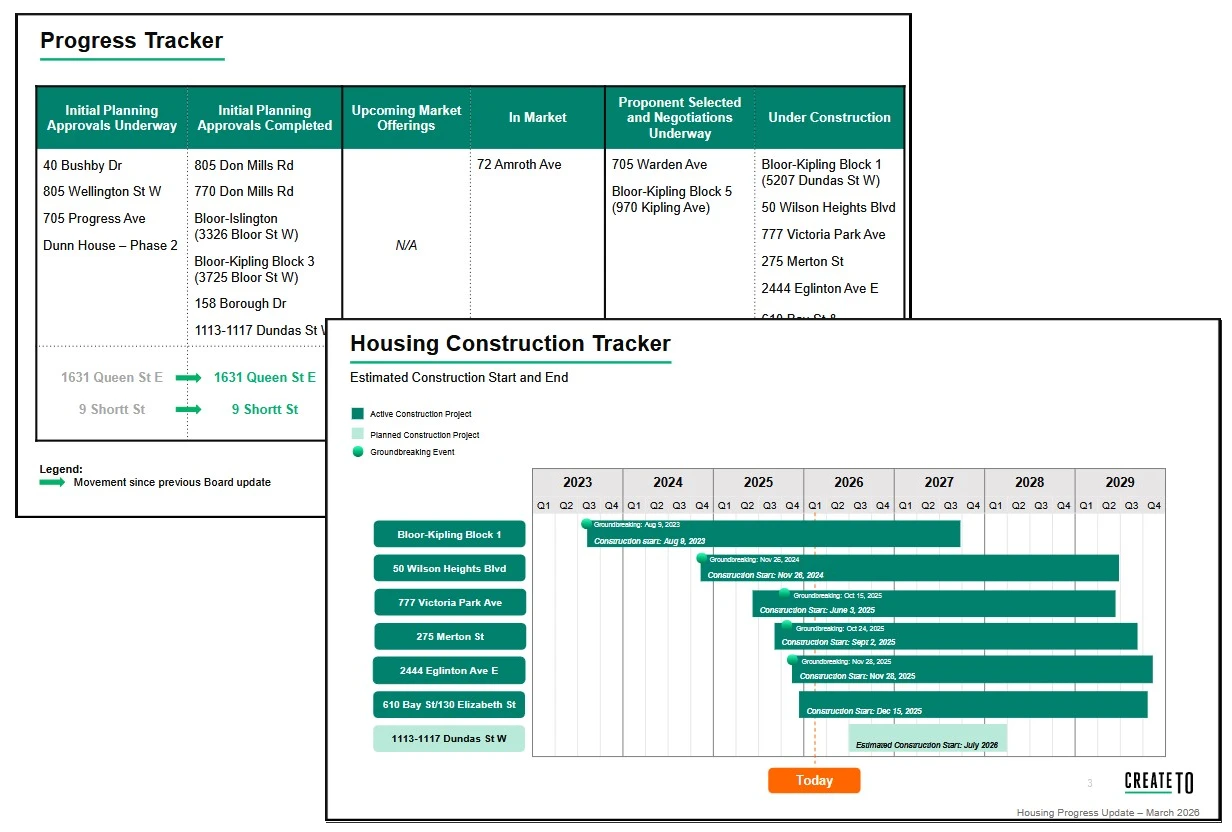1232x832 pixels.
Task: Click the In Market column header
Action: pyautogui.click(x=537, y=118)
